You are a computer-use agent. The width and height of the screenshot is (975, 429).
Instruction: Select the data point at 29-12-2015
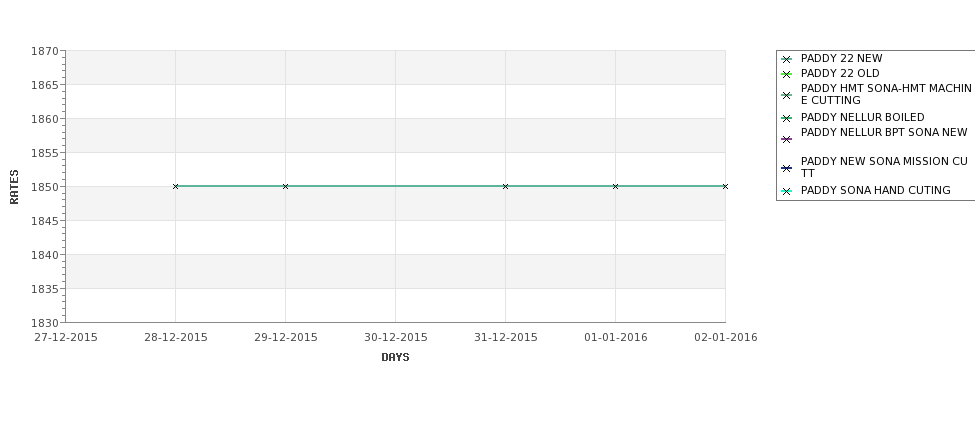[285, 187]
